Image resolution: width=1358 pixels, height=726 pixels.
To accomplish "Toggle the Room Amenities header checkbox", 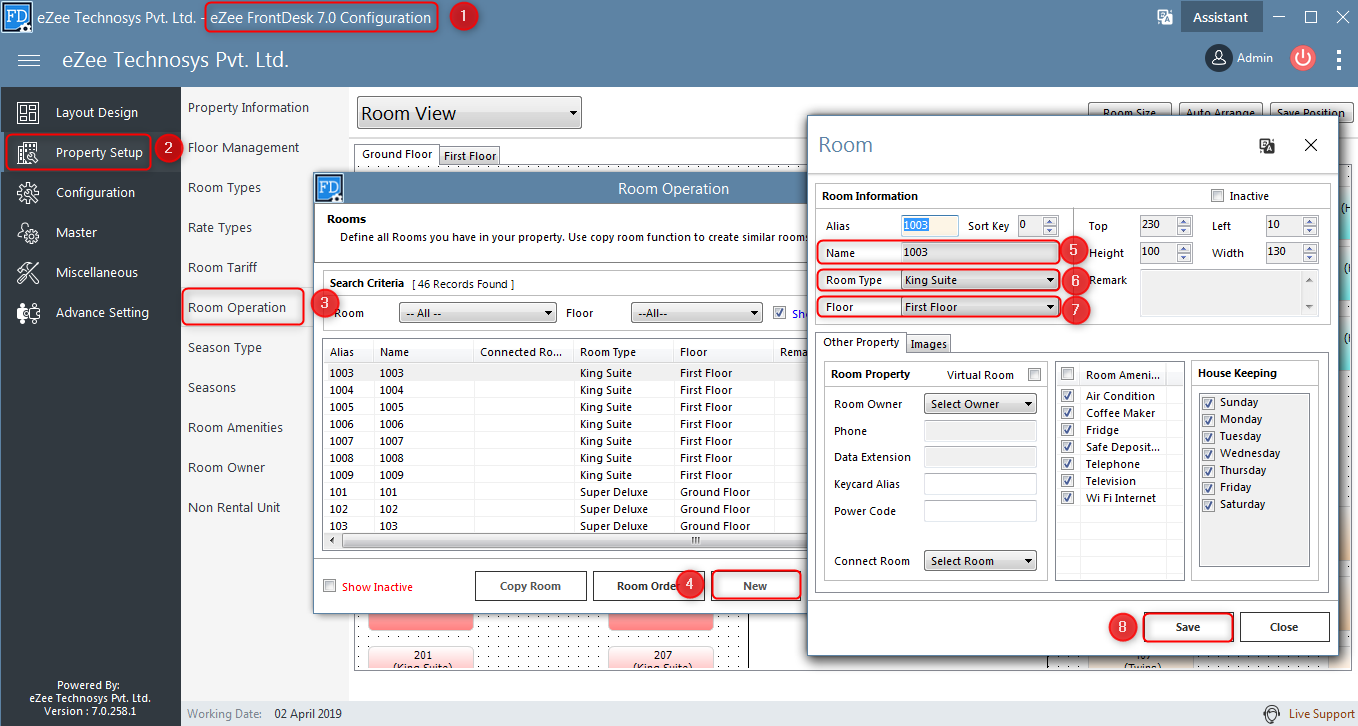I will click(x=1067, y=374).
